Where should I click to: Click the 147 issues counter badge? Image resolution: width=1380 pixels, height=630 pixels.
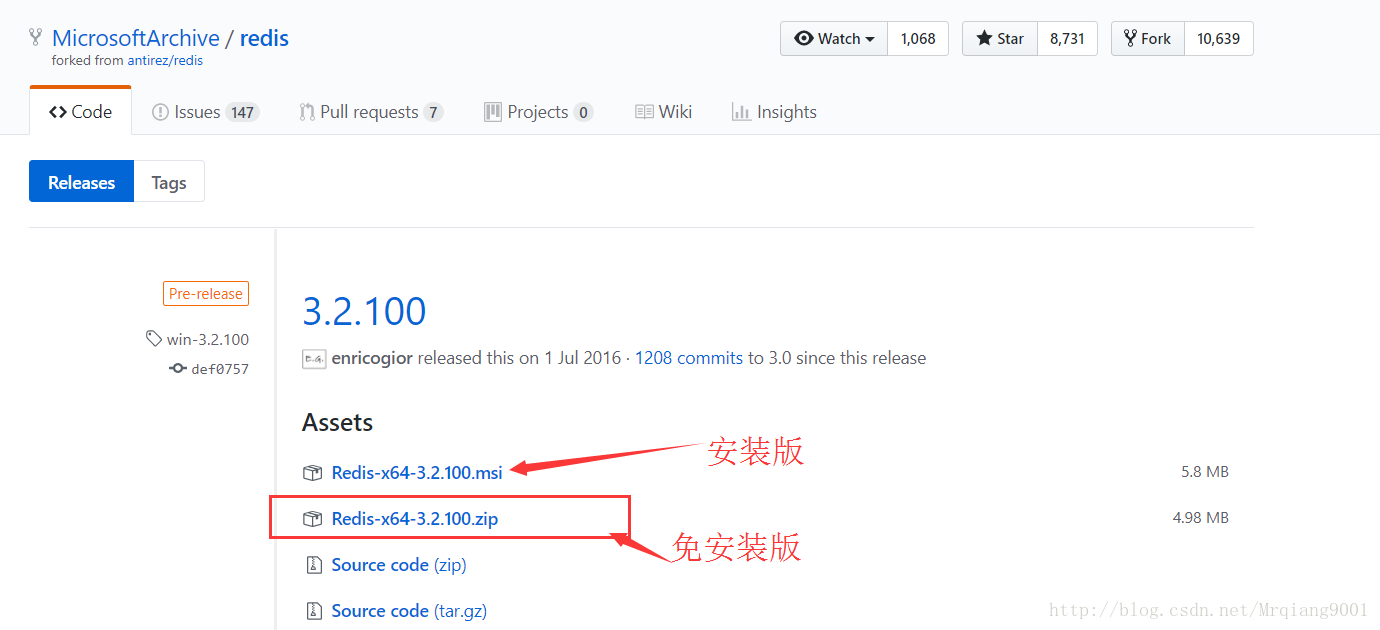tap(242, 112)
